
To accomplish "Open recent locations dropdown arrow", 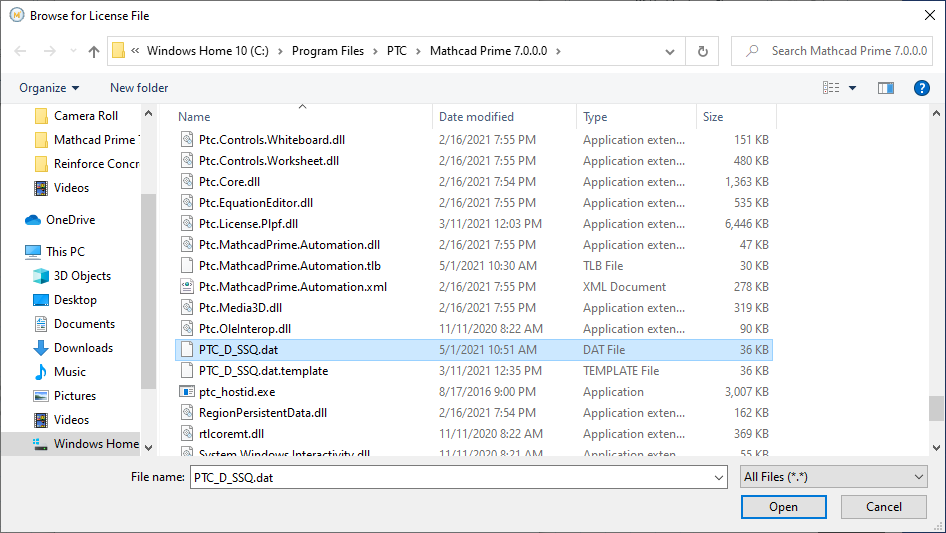I will tap(73, 51).
